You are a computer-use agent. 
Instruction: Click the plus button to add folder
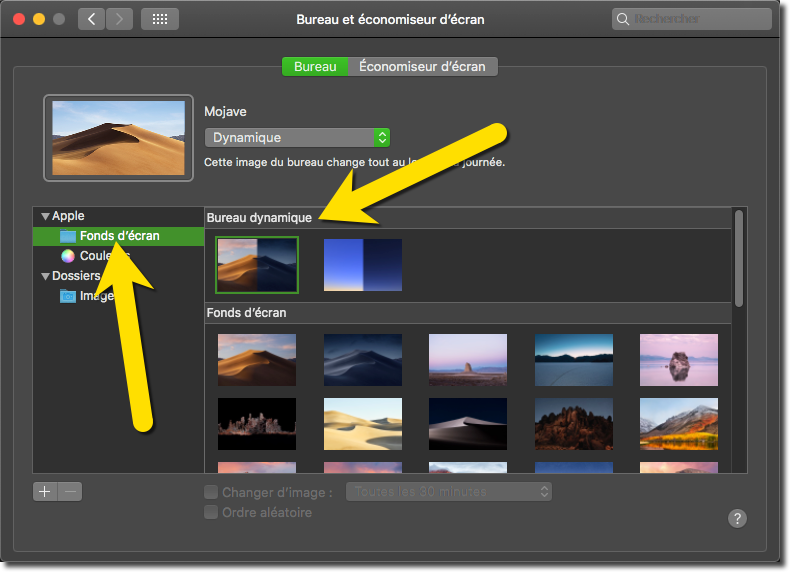click(x=45, y=491)
